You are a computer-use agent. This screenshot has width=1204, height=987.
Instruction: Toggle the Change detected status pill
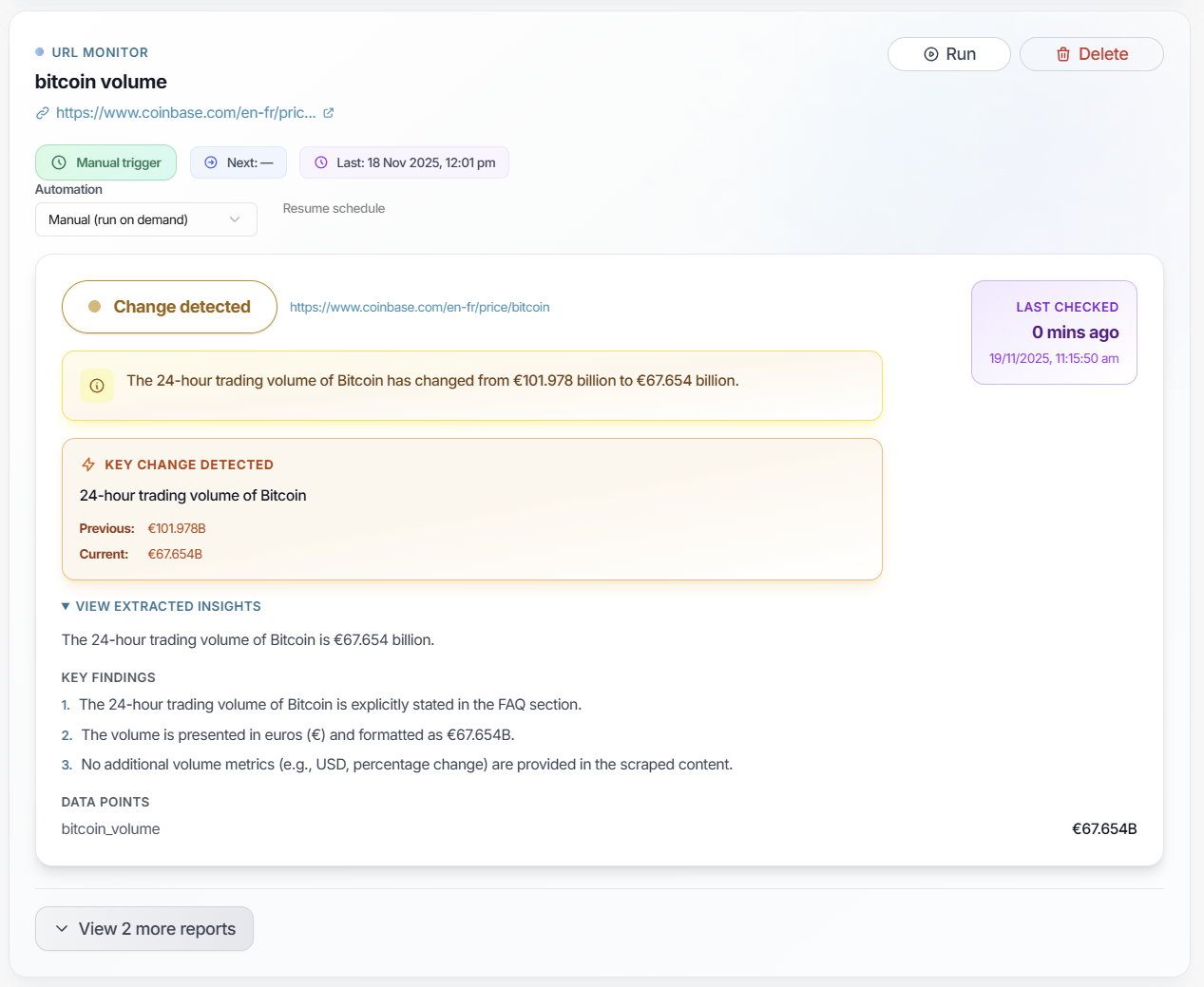pyautogui.click(x=169, y=306)
